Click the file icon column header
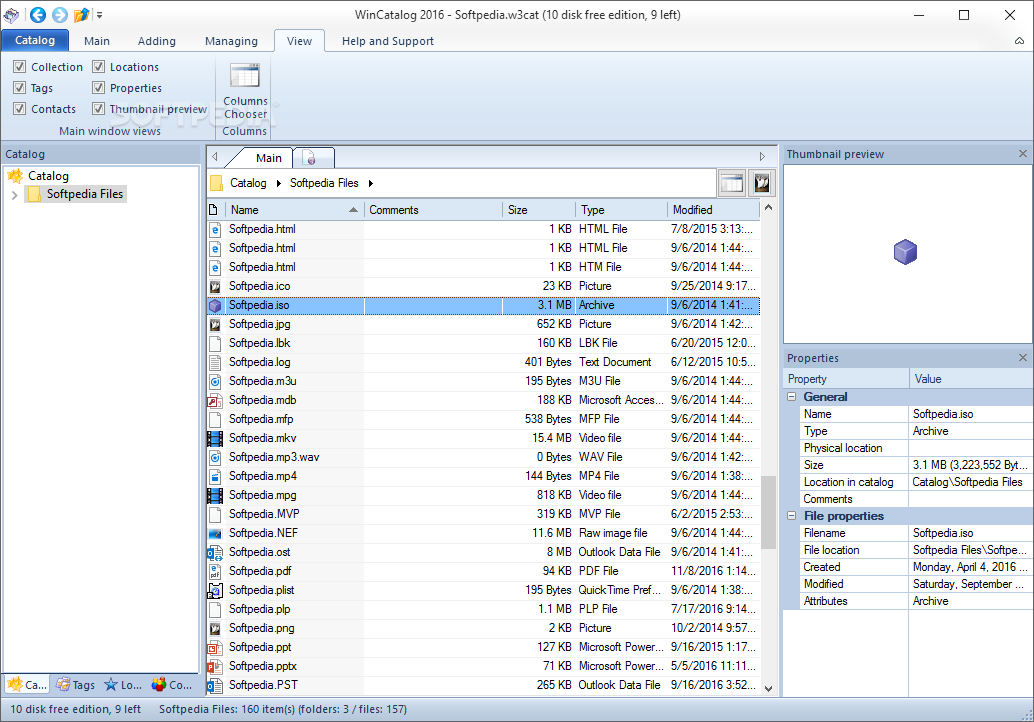This screenshot has height=722, width=1034. [x=214, y=210]
